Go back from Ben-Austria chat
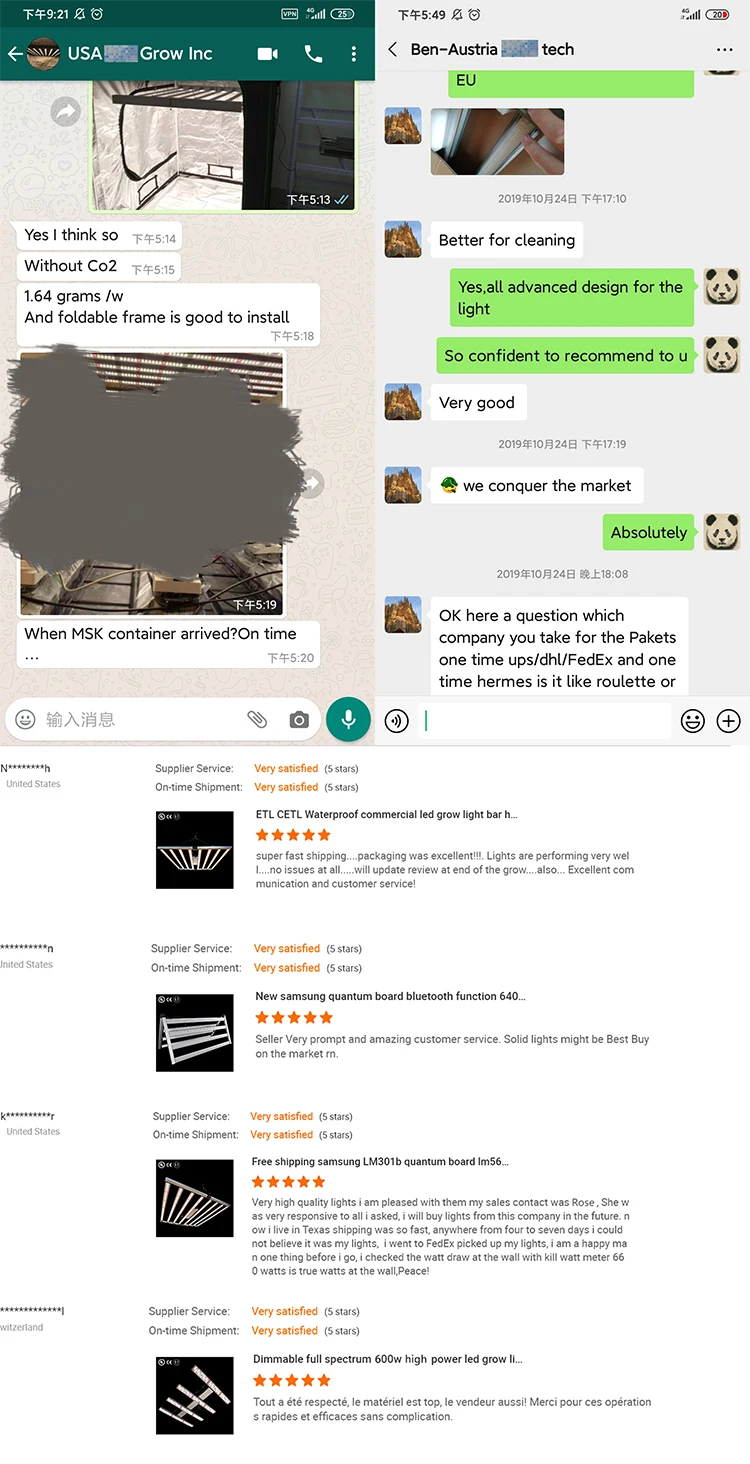This screenshot has width=750, height=1464. [x=393, y=49]
